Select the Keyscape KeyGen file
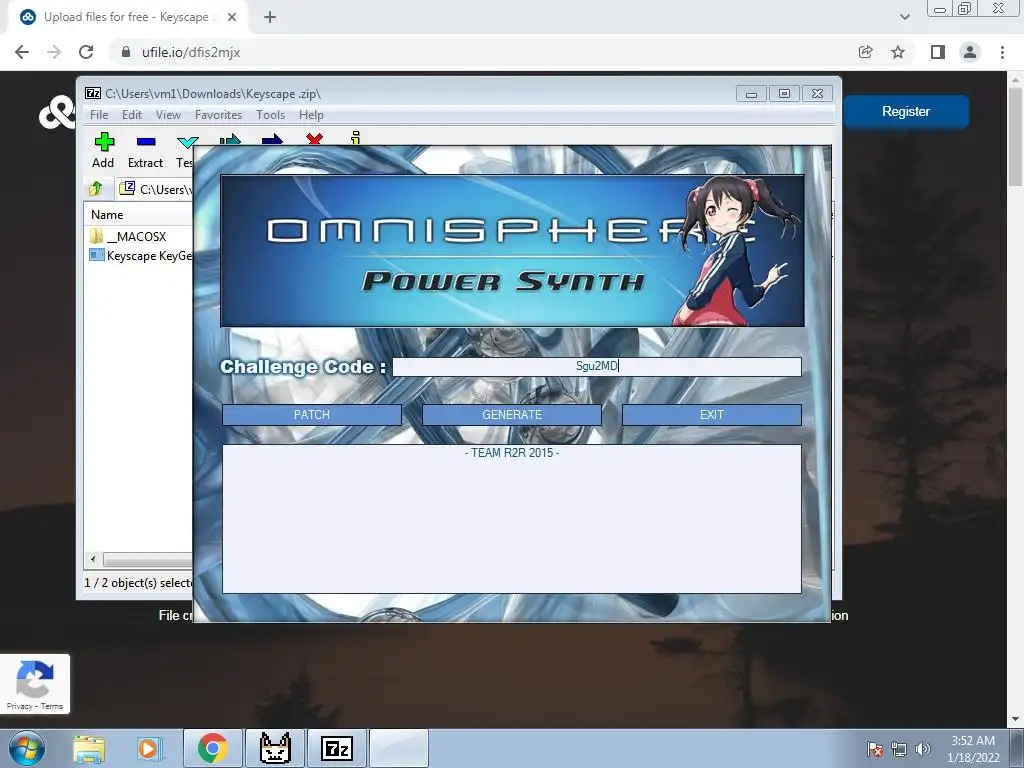 point(140,255)
